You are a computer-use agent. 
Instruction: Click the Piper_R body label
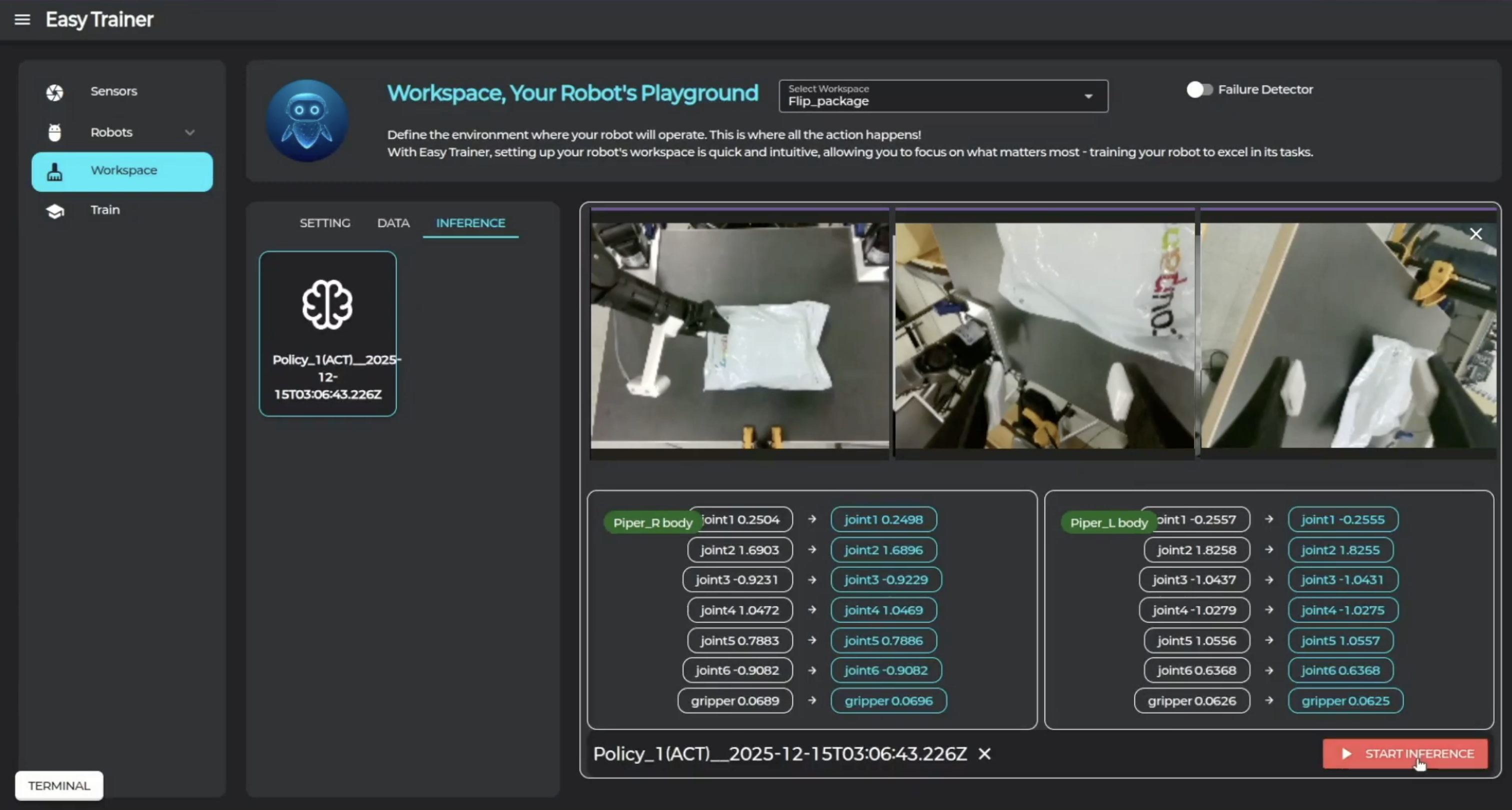click(x=652, y=522)
